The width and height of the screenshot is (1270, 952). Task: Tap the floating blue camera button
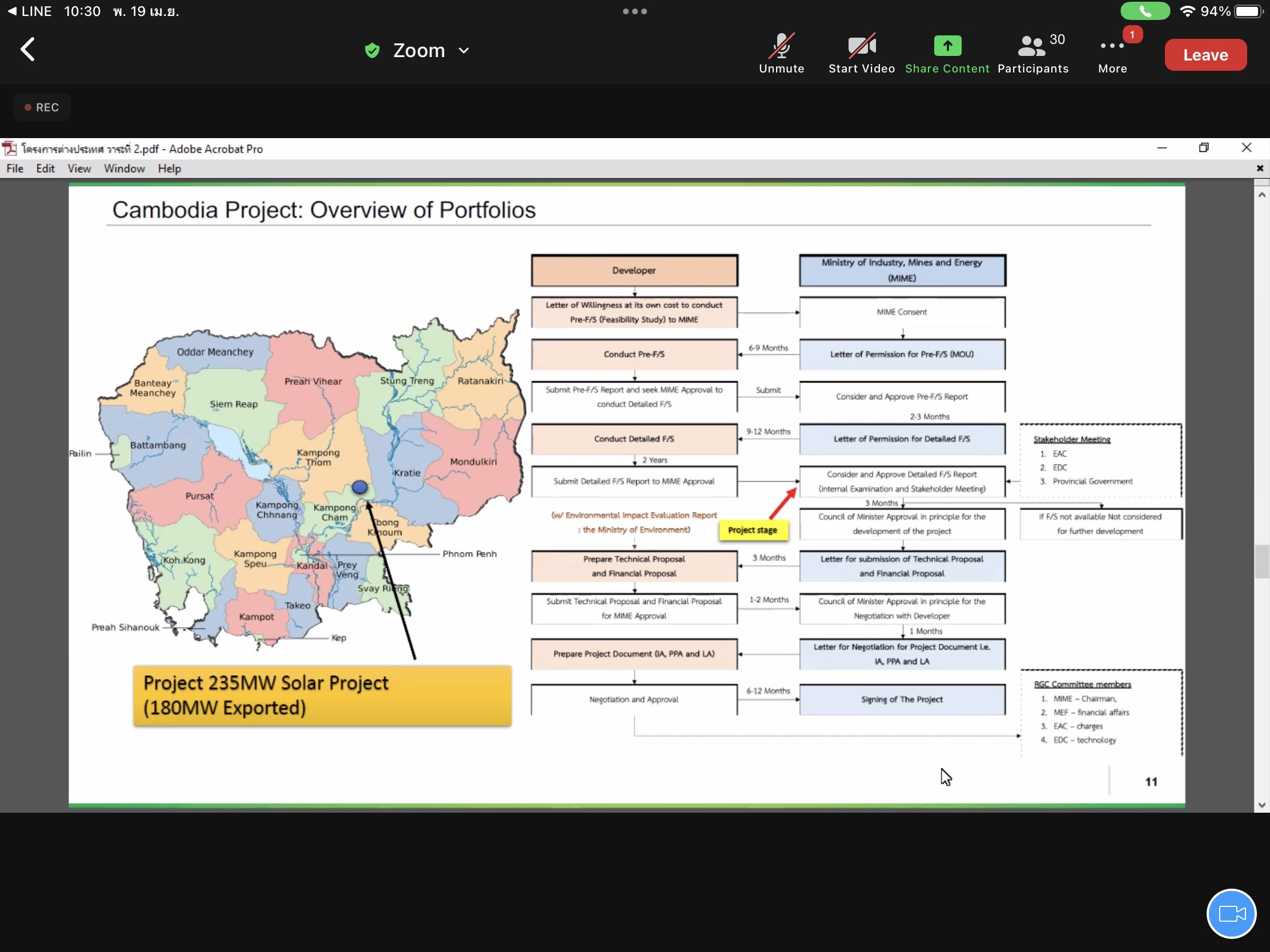point(1231,913)
